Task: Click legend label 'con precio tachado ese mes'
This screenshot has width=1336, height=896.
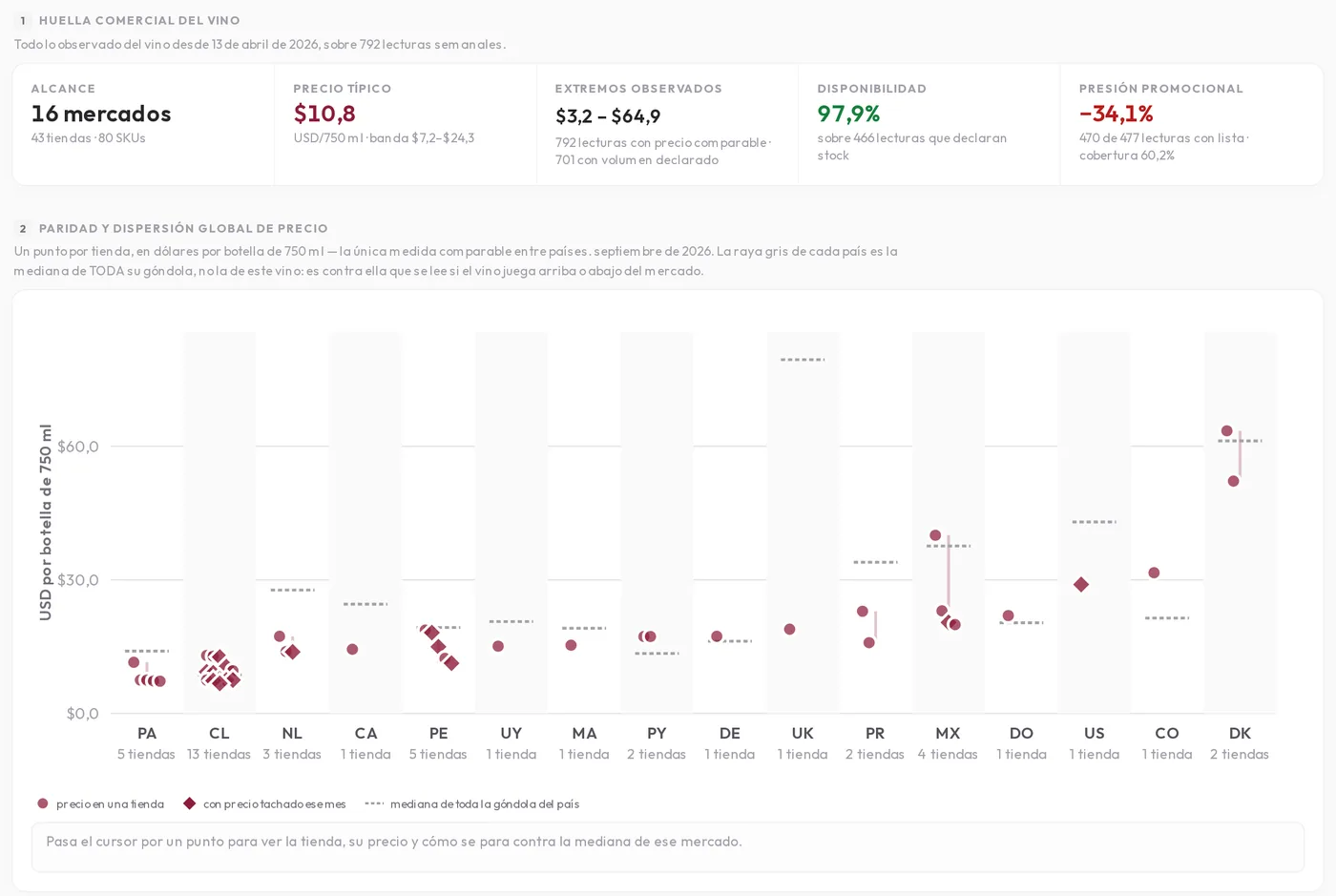Action: [x=275, y=804]
